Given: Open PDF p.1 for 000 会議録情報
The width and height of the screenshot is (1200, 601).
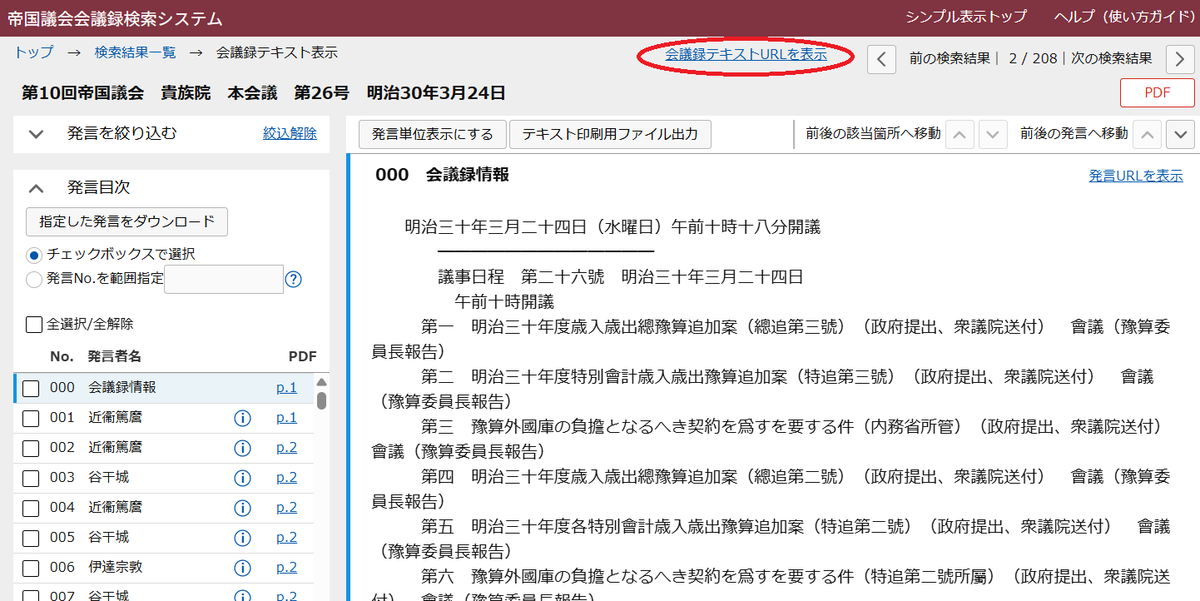Looking at the screenshot, I should pyautogui.click(x=287, y=387).
